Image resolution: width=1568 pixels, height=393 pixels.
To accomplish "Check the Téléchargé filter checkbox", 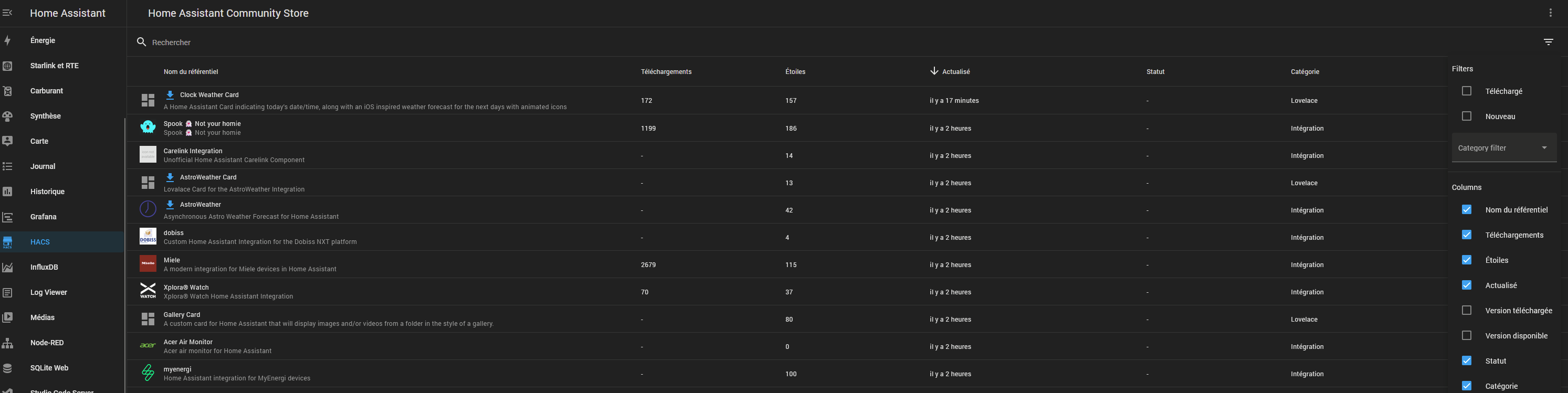I will pos(1466,91).
